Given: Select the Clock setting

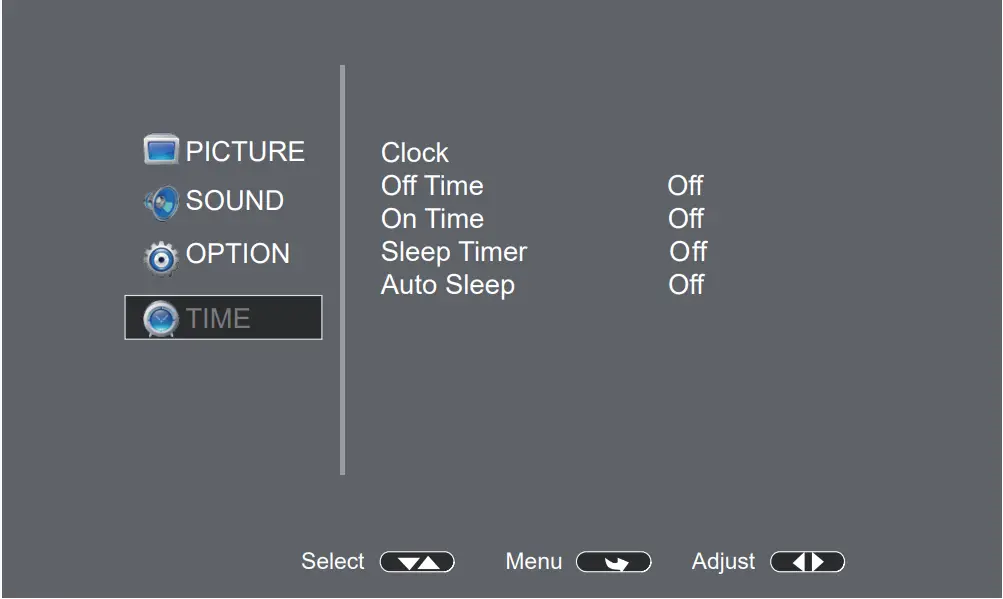Looking at the screenshot, I should pyautogui.click(x=415, y=153).
